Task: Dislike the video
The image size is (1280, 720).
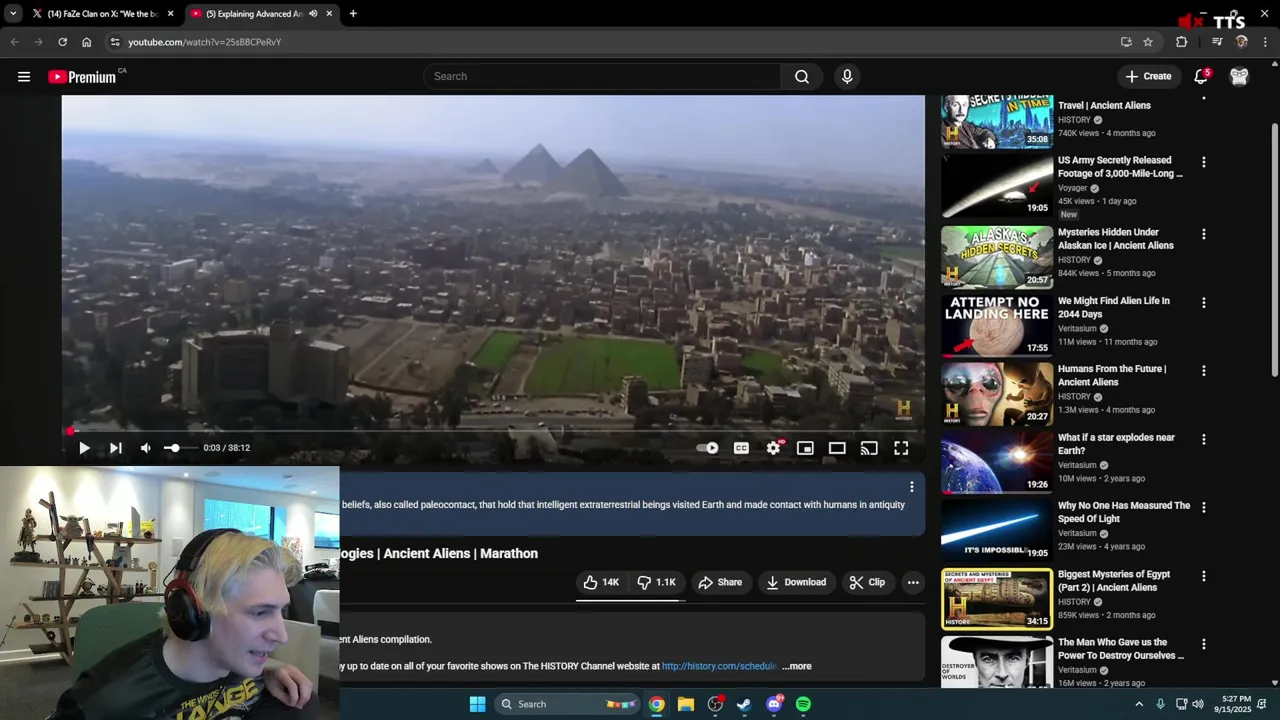Action: click(x=657, y=582)
